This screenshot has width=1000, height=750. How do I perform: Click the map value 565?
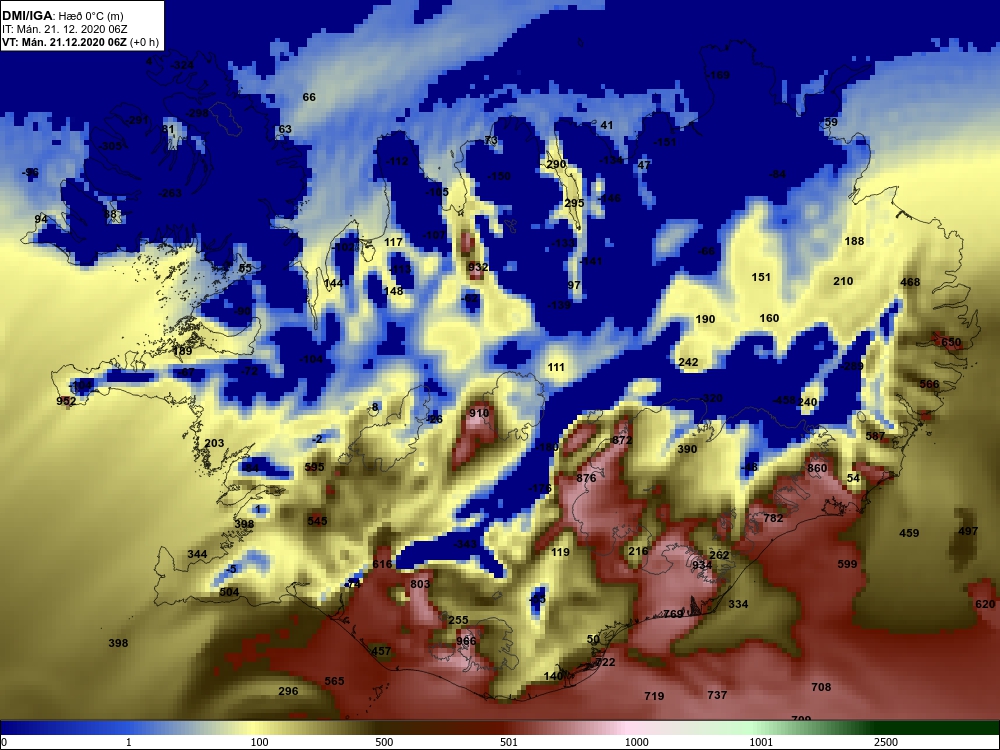coord(334,680)
